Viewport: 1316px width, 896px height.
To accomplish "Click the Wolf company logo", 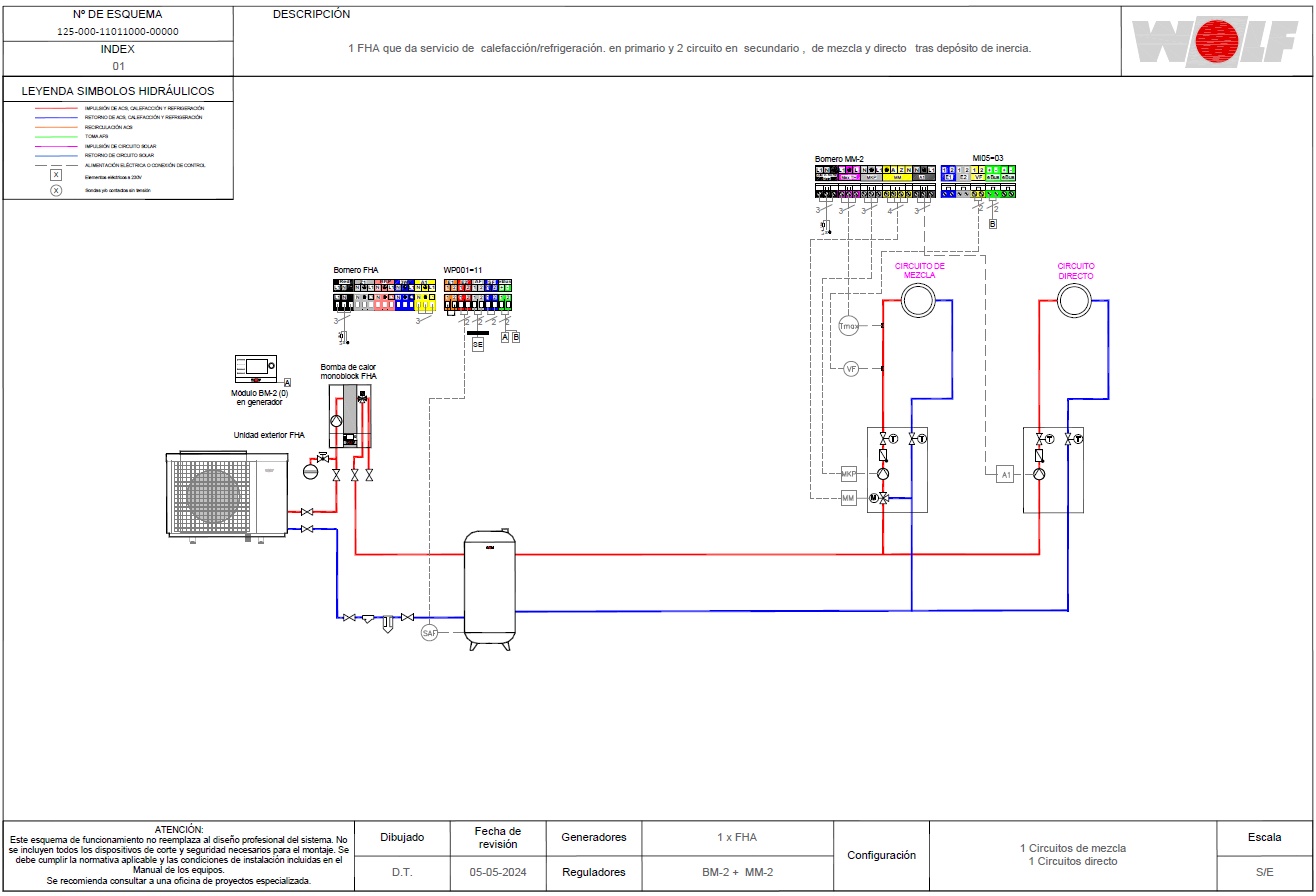I will [1217, 42].
